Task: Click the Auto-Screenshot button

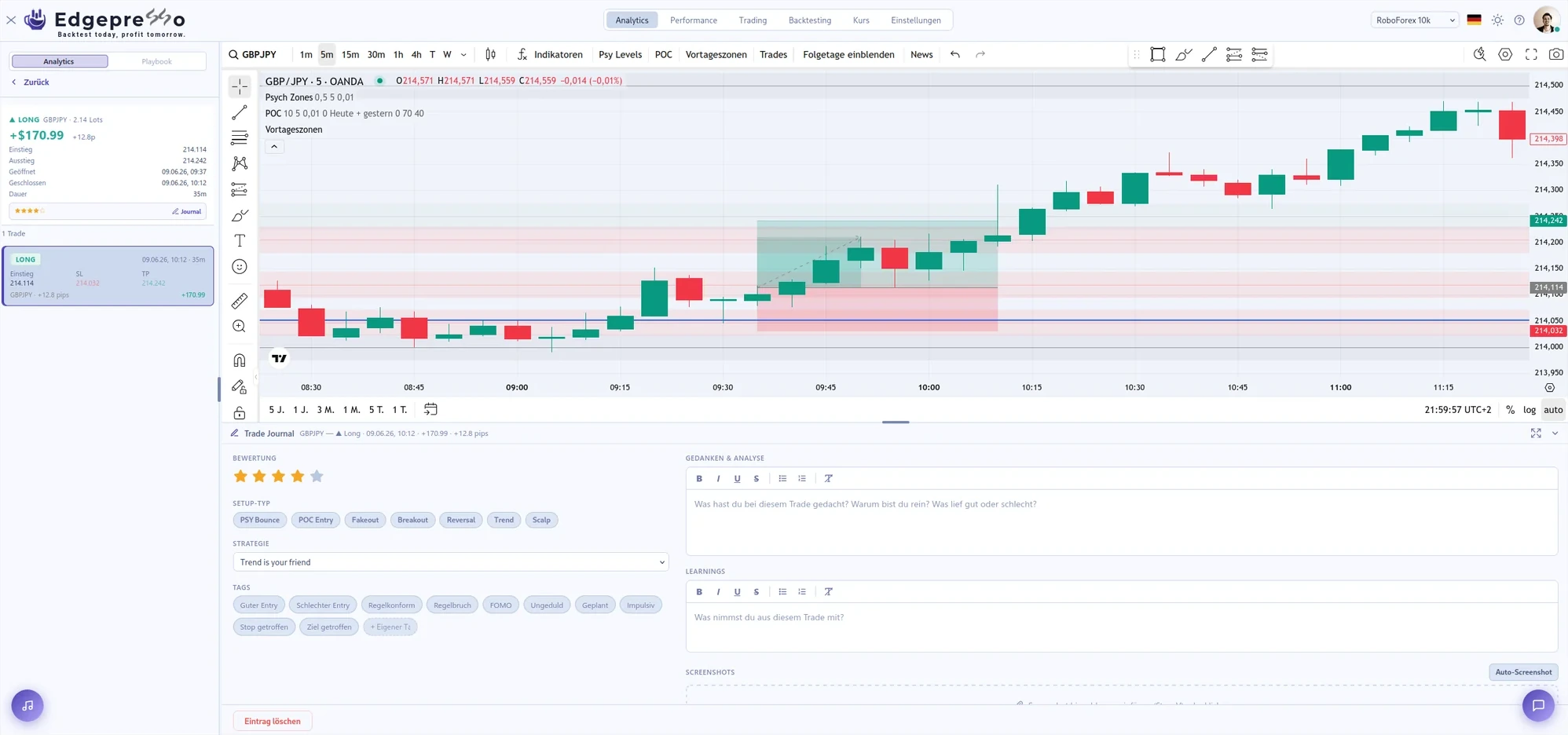Action: coord(1523,672)
